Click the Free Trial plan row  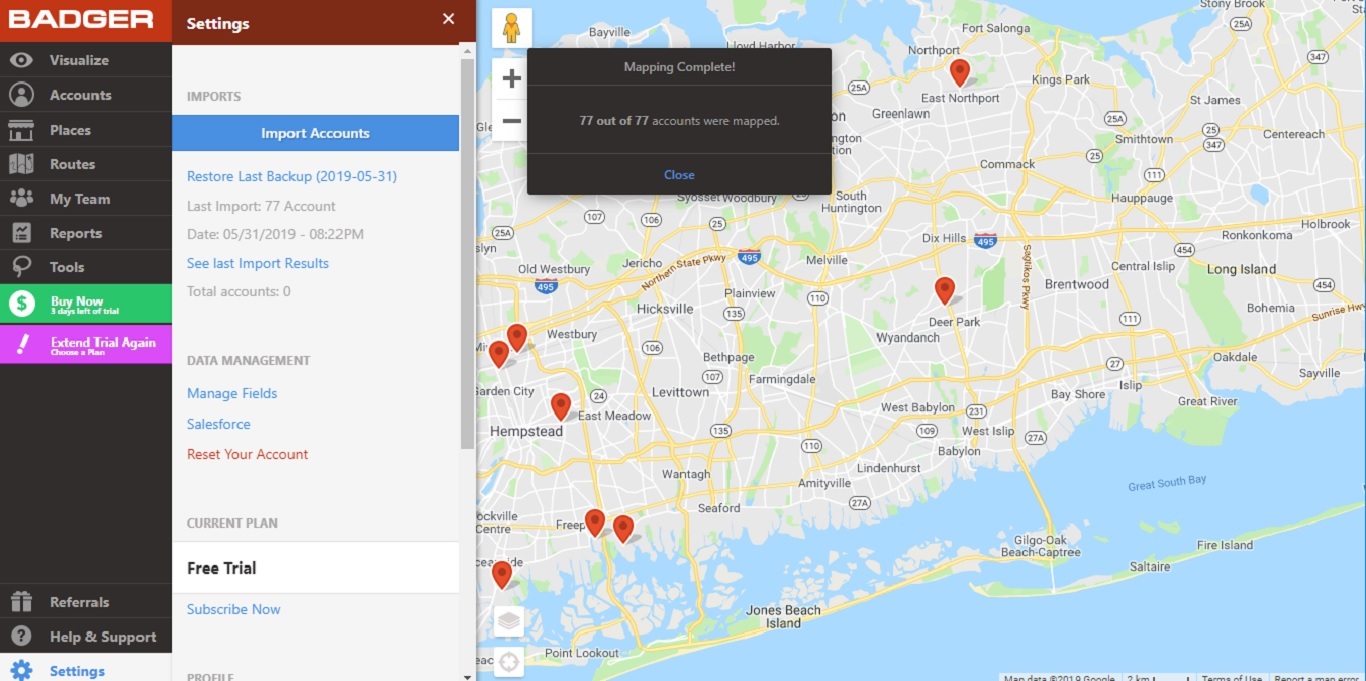click(315, 568)
